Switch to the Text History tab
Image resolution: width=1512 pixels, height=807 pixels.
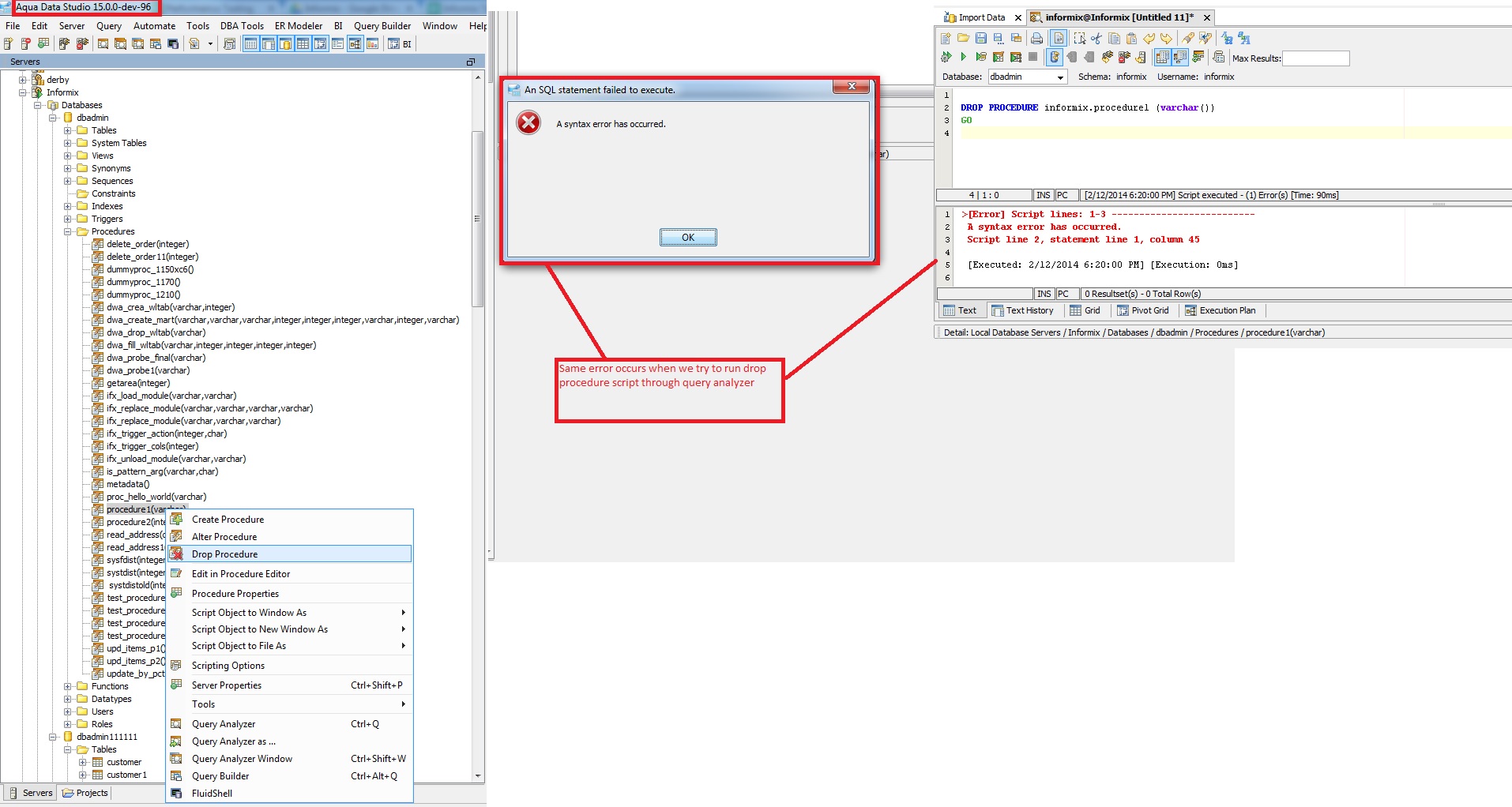[x=1022, y=310]
